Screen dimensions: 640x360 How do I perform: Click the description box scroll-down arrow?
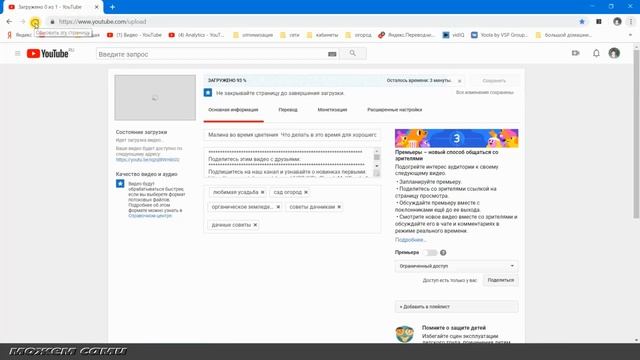click(x=377, y=166)
